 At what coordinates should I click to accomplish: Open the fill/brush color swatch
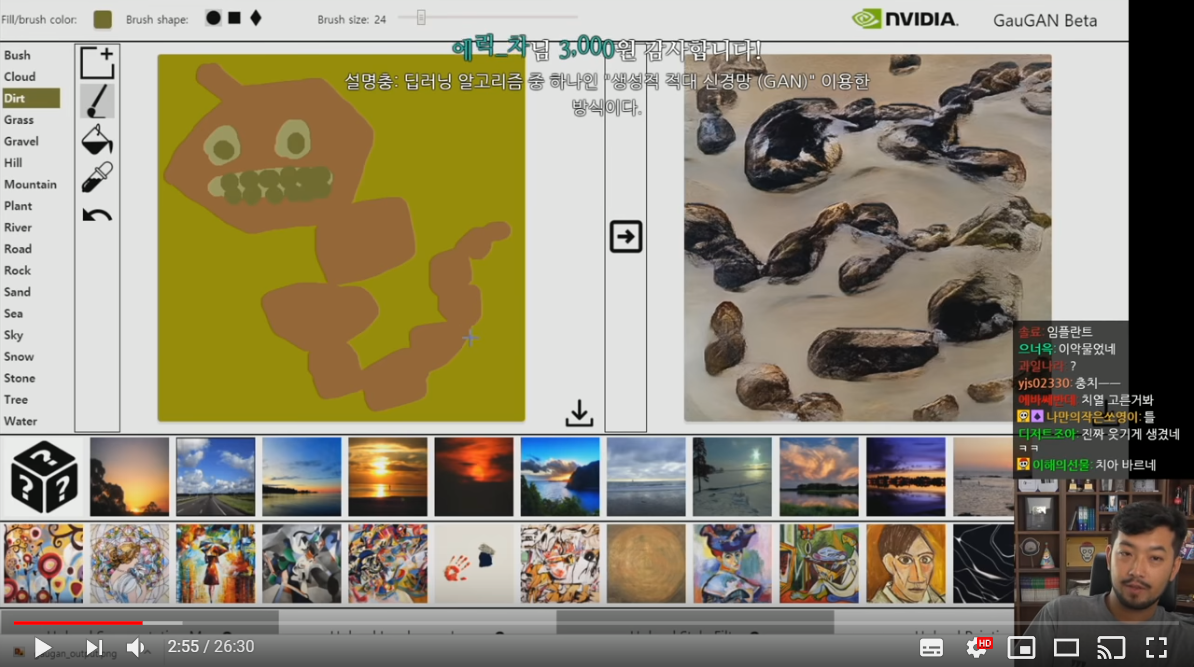pos(102,19)
